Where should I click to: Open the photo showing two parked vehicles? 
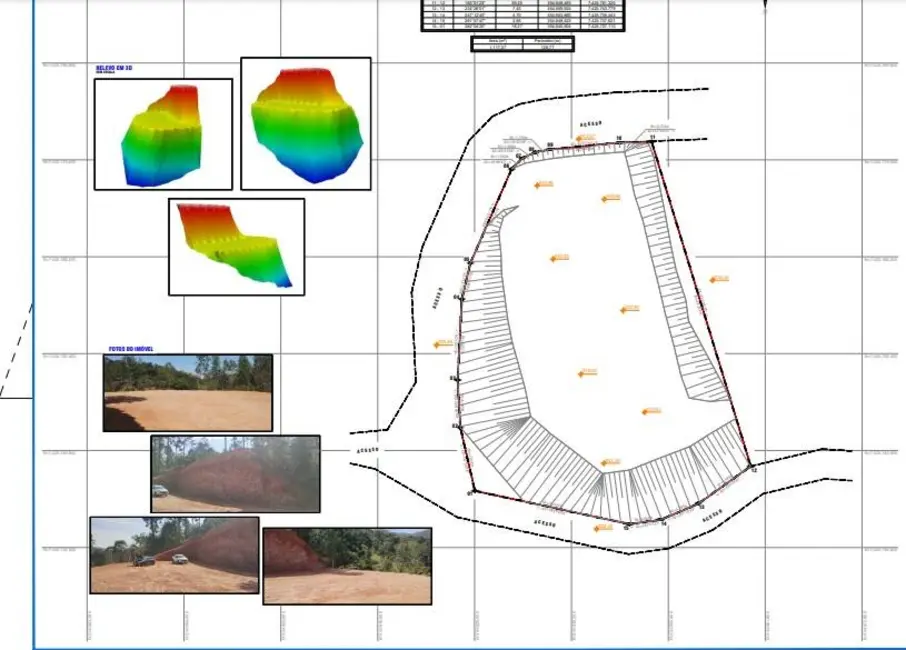174,555
